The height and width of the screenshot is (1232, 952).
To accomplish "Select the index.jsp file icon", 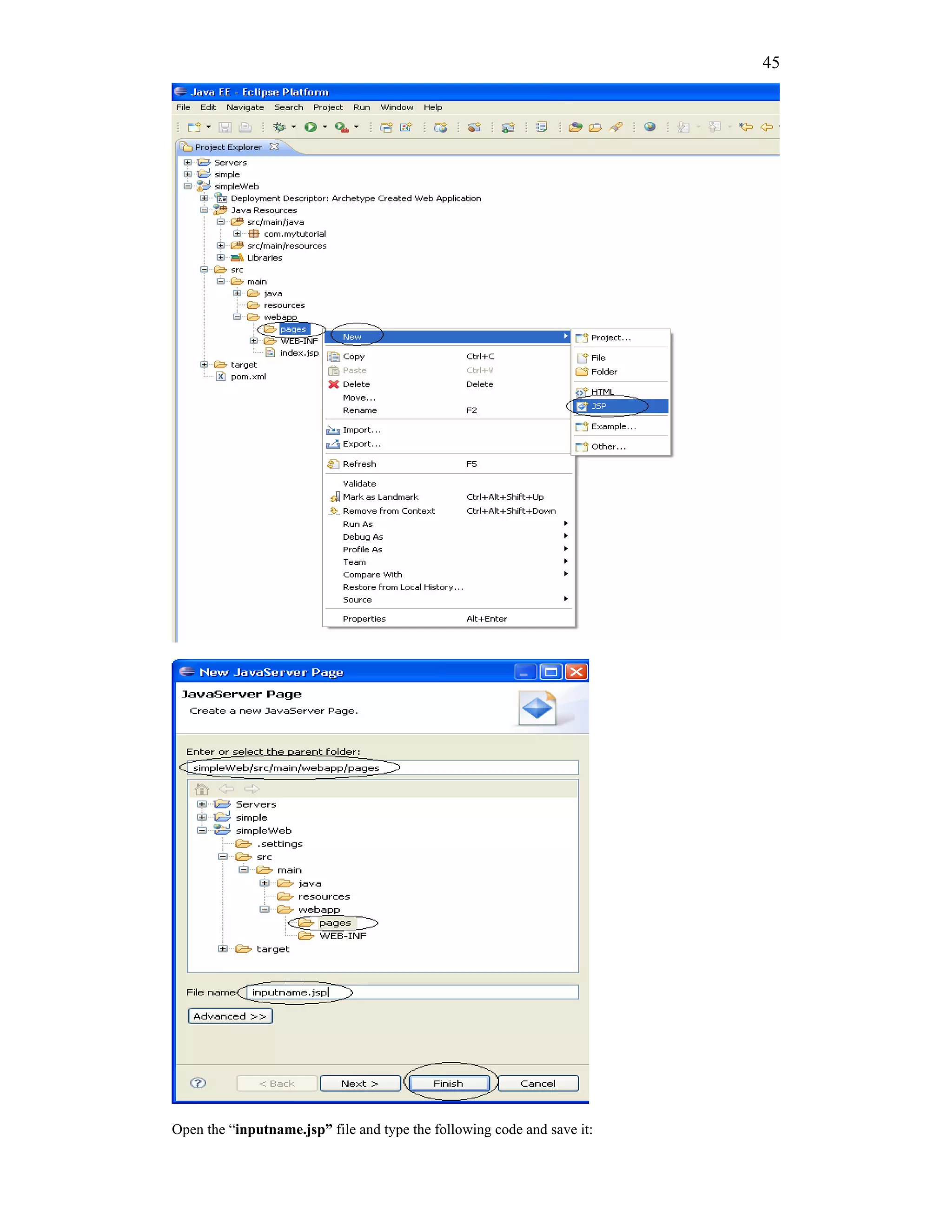I will tap(270, 353).
